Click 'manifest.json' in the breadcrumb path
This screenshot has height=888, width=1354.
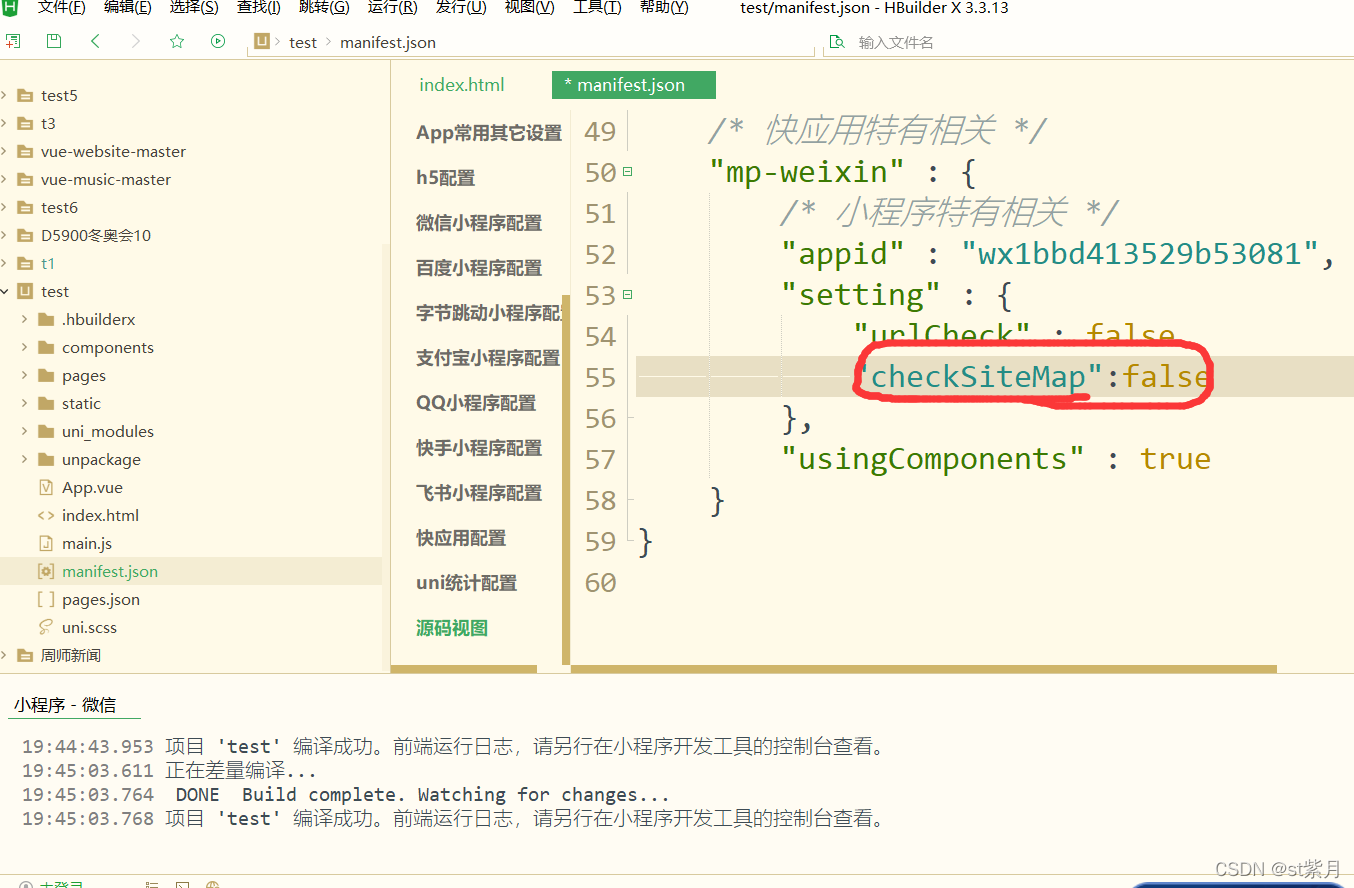pyautogui.click(x=388, y=42)
